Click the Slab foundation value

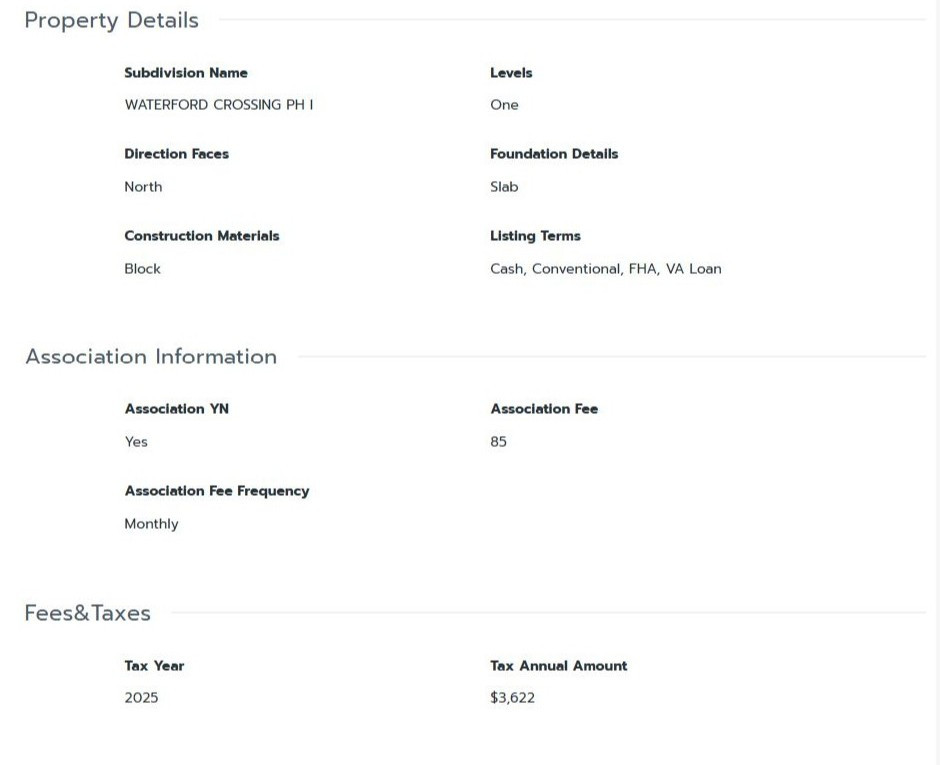pyautogui.click(x=504, y=187)
